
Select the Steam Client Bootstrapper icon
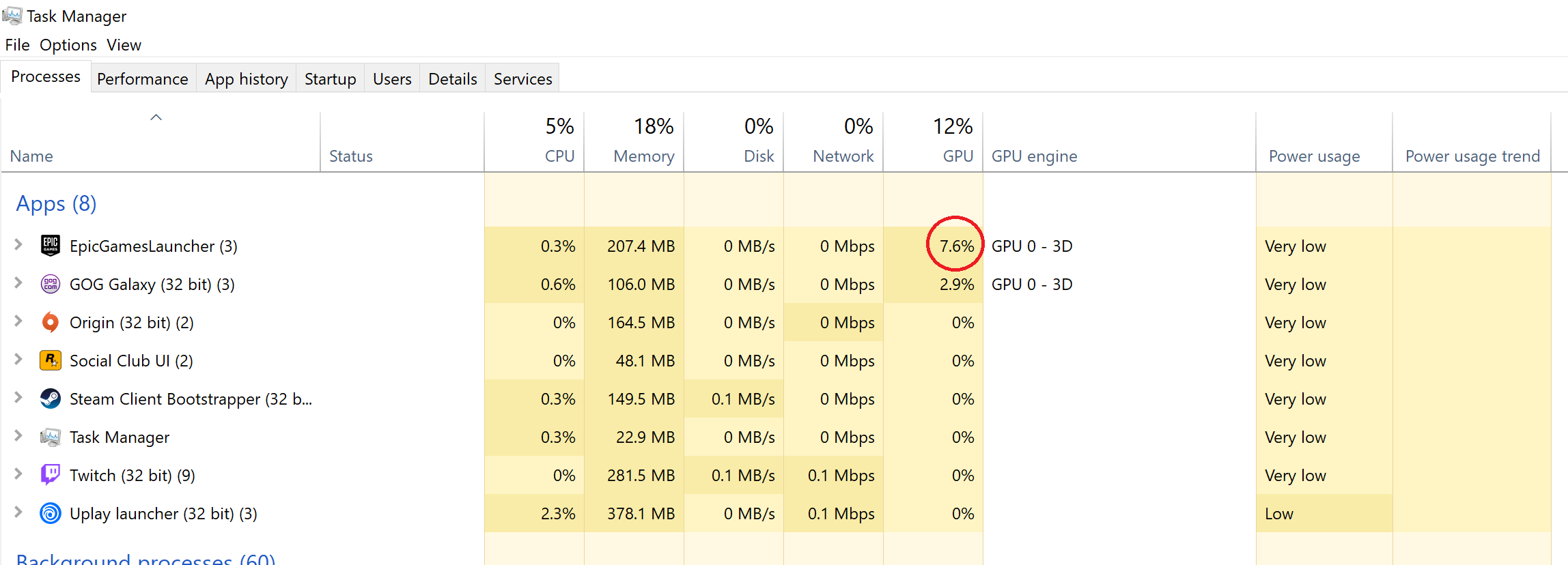tap(51, 399)
